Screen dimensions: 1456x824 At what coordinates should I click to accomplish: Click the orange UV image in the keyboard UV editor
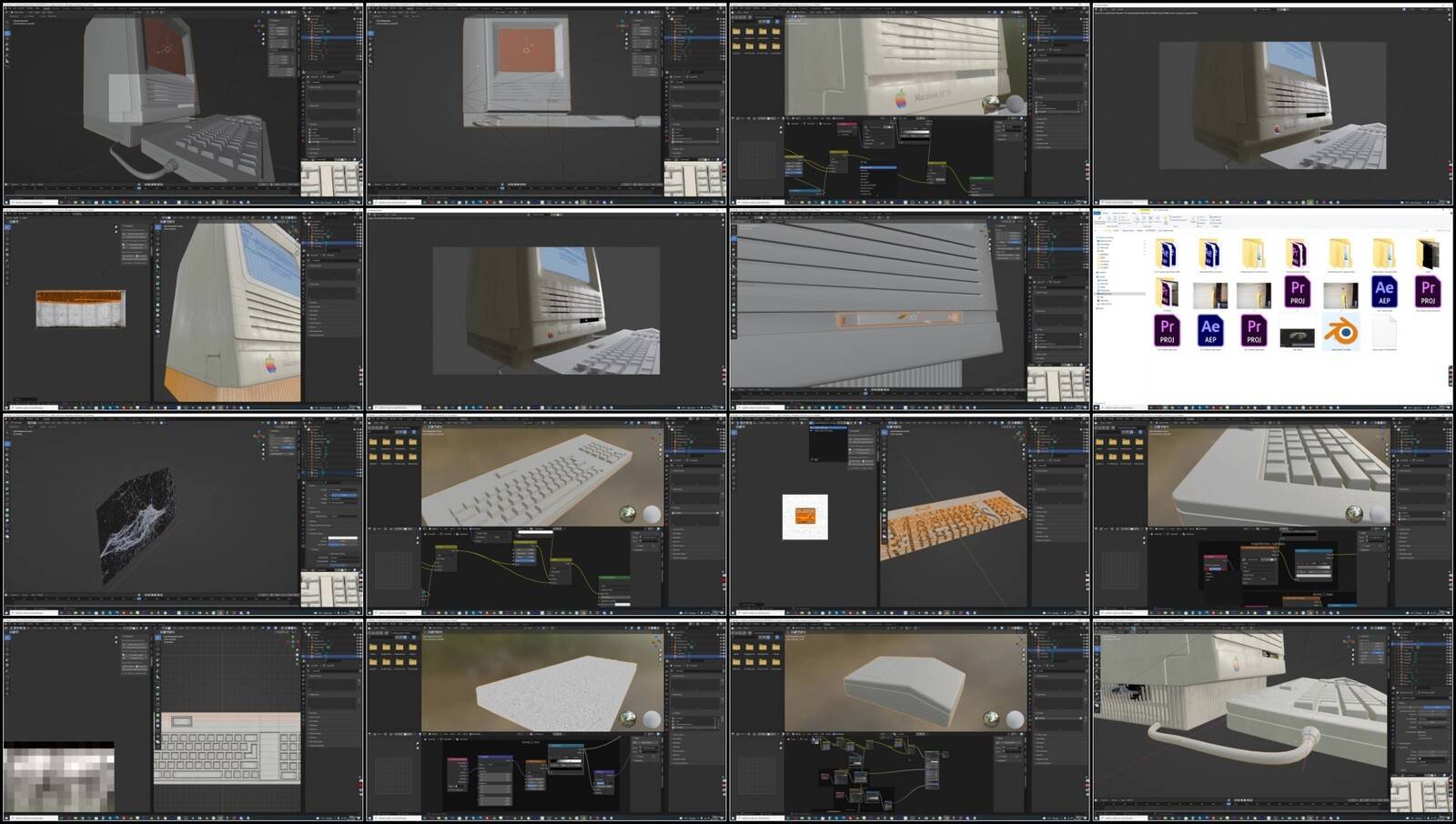(x=805, y=517)
